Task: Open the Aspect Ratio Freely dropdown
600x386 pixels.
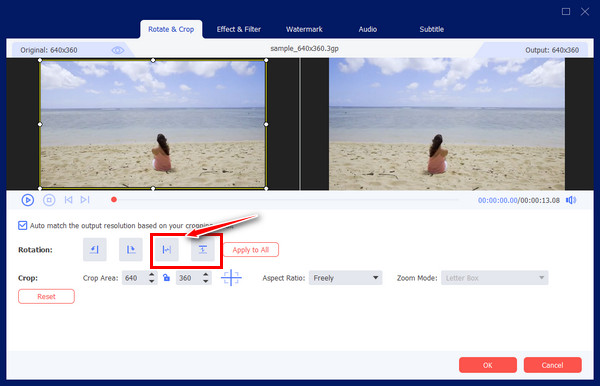Action: pyautogui.click(x=346, y=278)
